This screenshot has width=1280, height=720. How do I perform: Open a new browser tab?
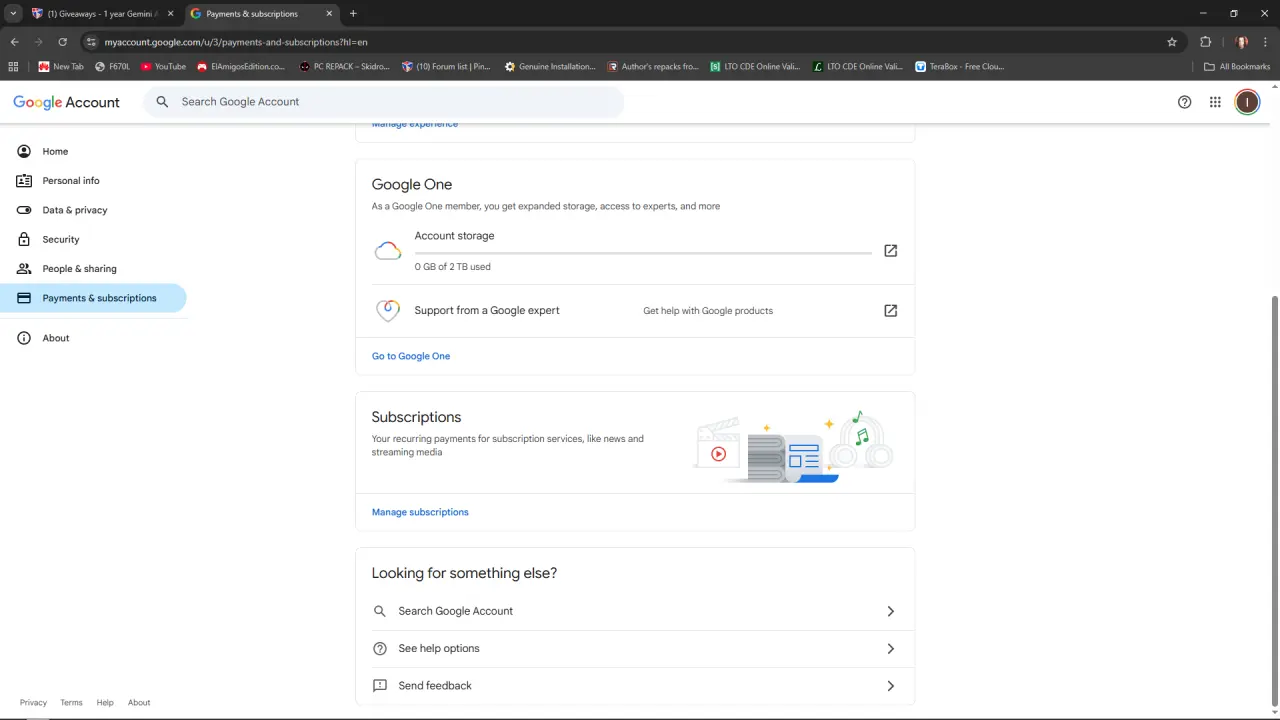pos(353,14)
